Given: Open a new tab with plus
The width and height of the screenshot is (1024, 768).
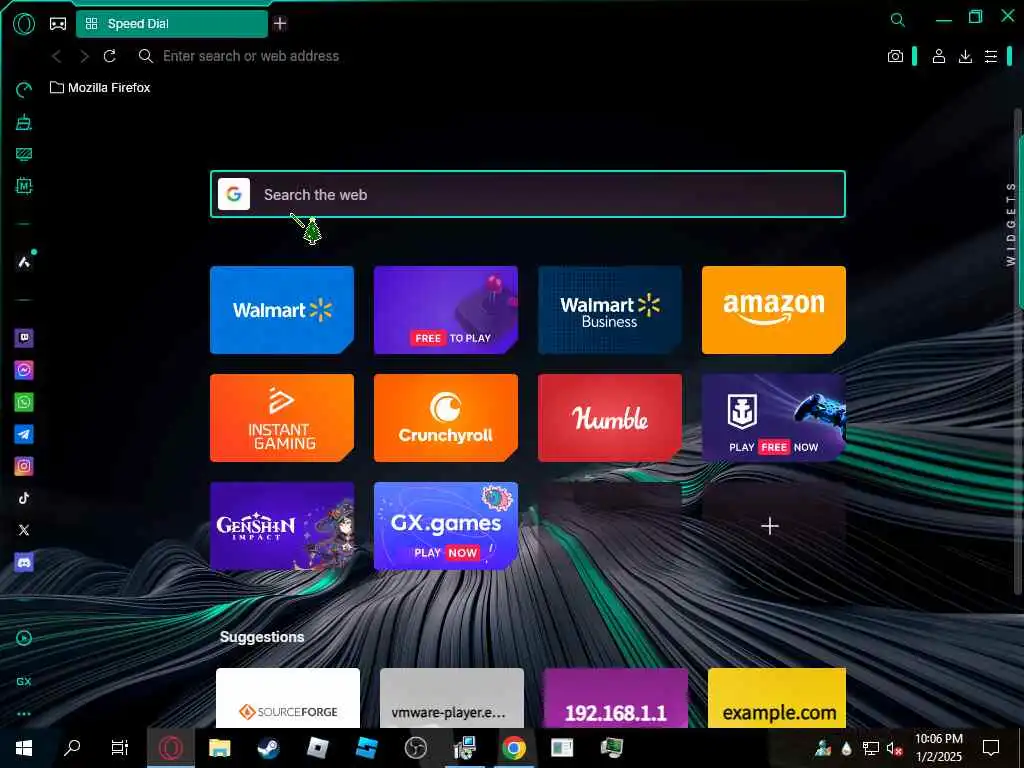Looking at the screenshot, I should pyautogui.click(x=280, y=24).
